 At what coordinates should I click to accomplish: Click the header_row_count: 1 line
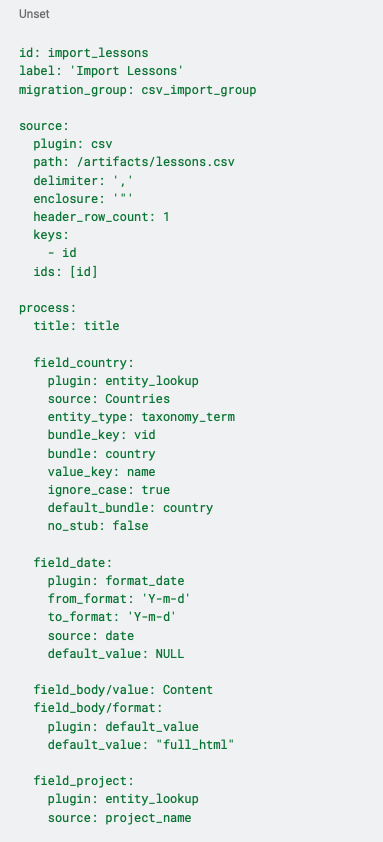pyautogui.click(x=101, y=217)
